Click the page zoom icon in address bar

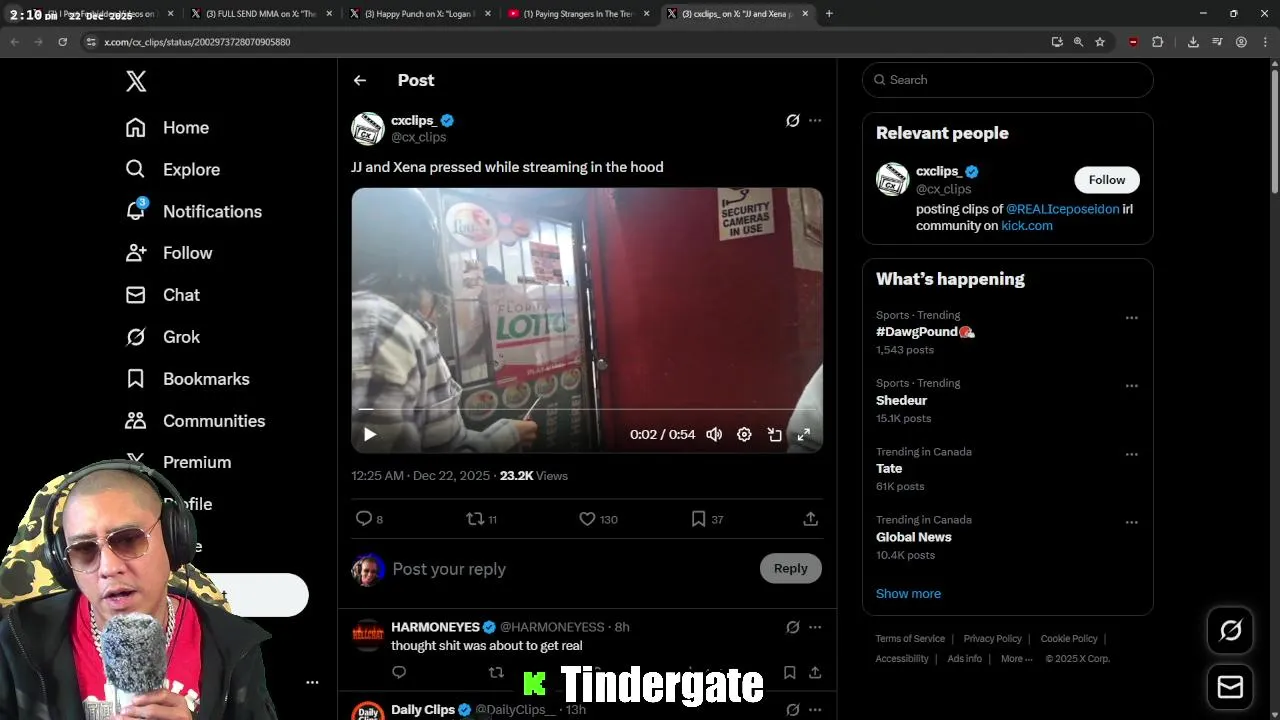point(1078,42)
